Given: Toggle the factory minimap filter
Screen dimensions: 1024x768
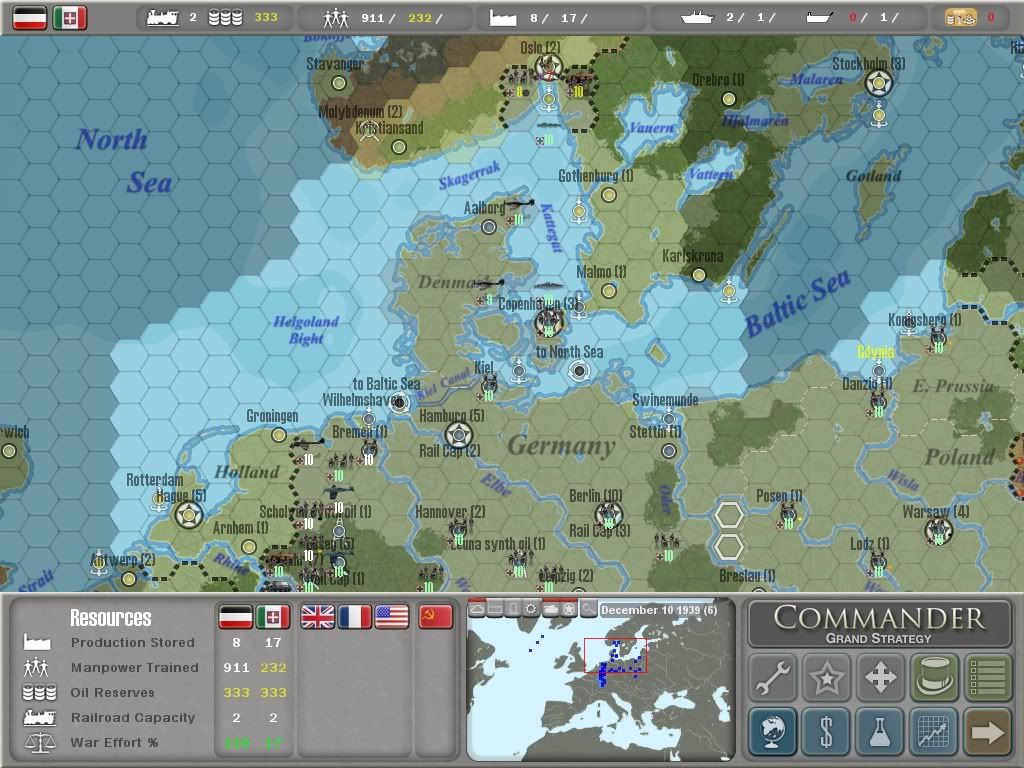Looking at the screenshot, I should click(495, 609).
